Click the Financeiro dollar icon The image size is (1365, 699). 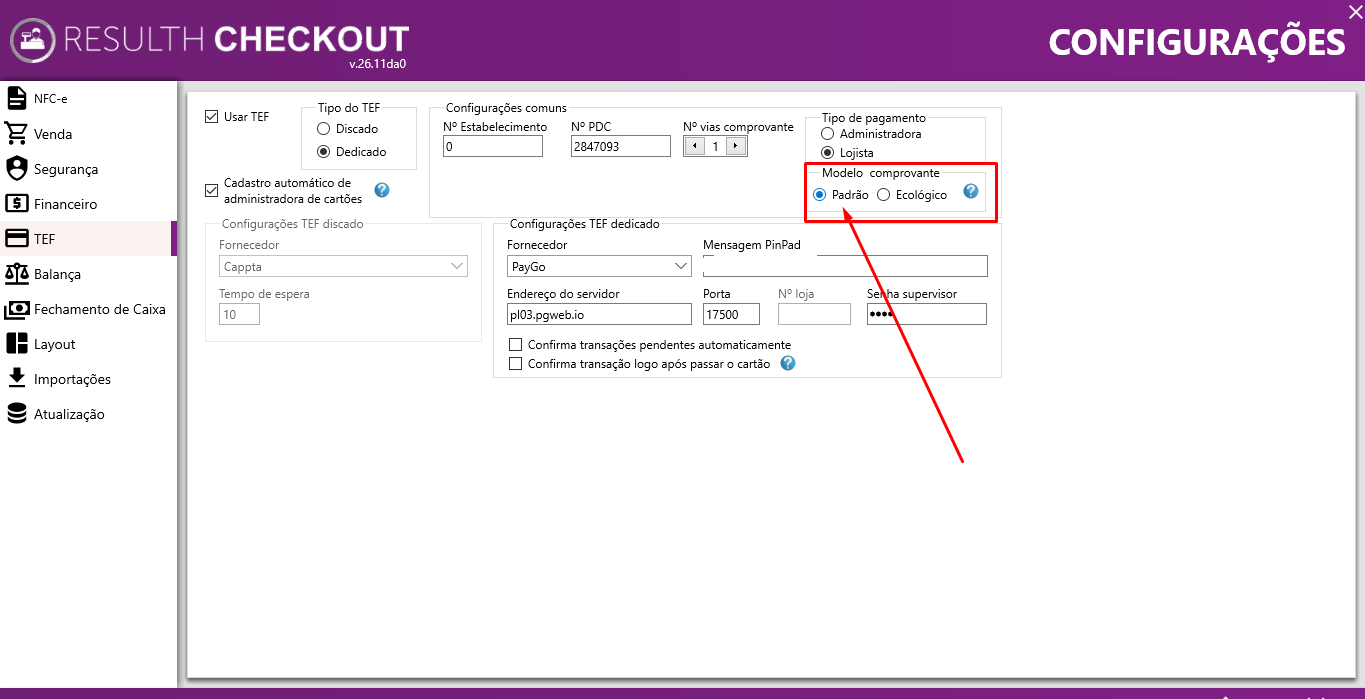16,203
